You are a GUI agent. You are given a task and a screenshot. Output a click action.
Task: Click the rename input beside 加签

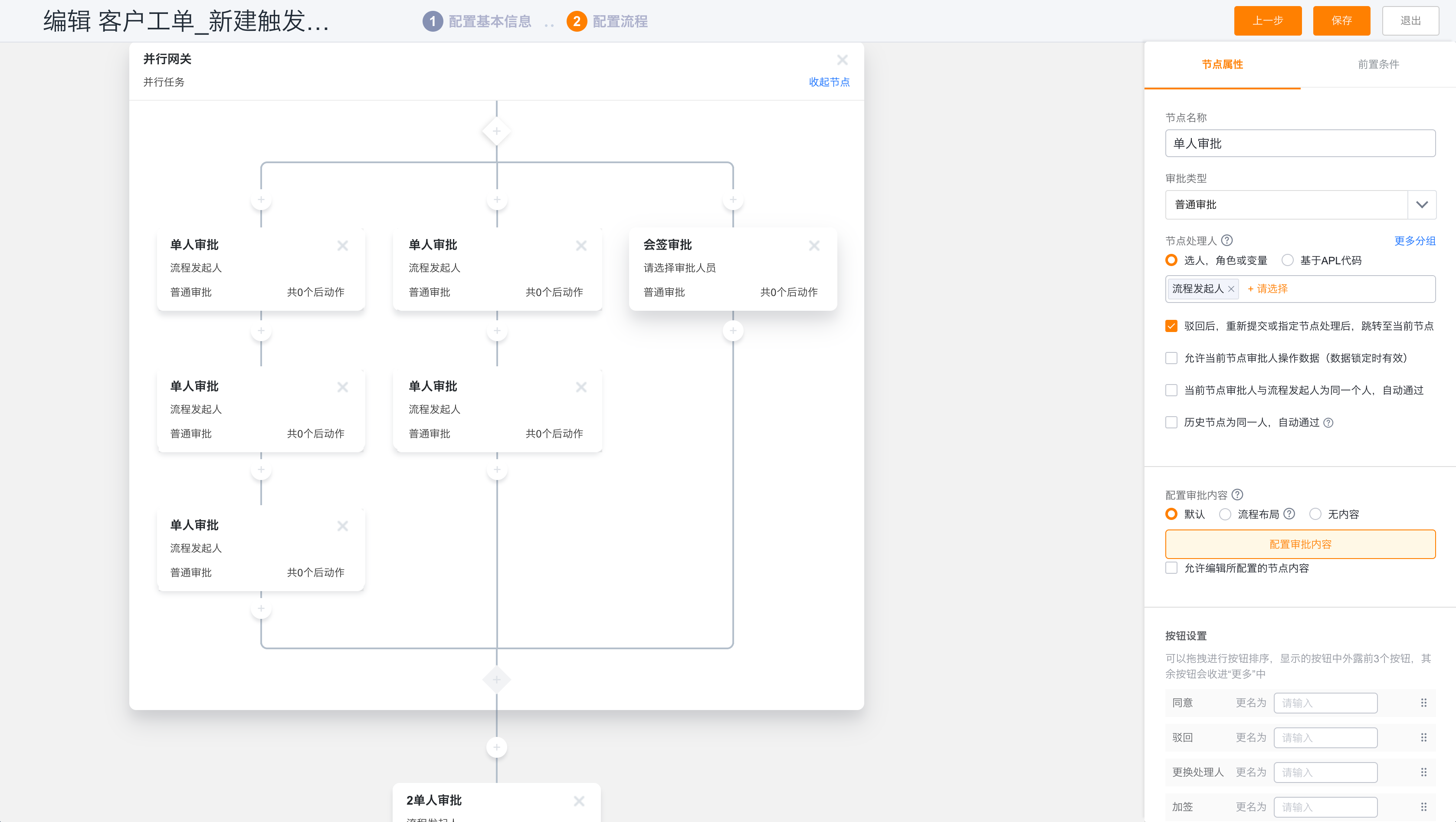pos(1326,806)
